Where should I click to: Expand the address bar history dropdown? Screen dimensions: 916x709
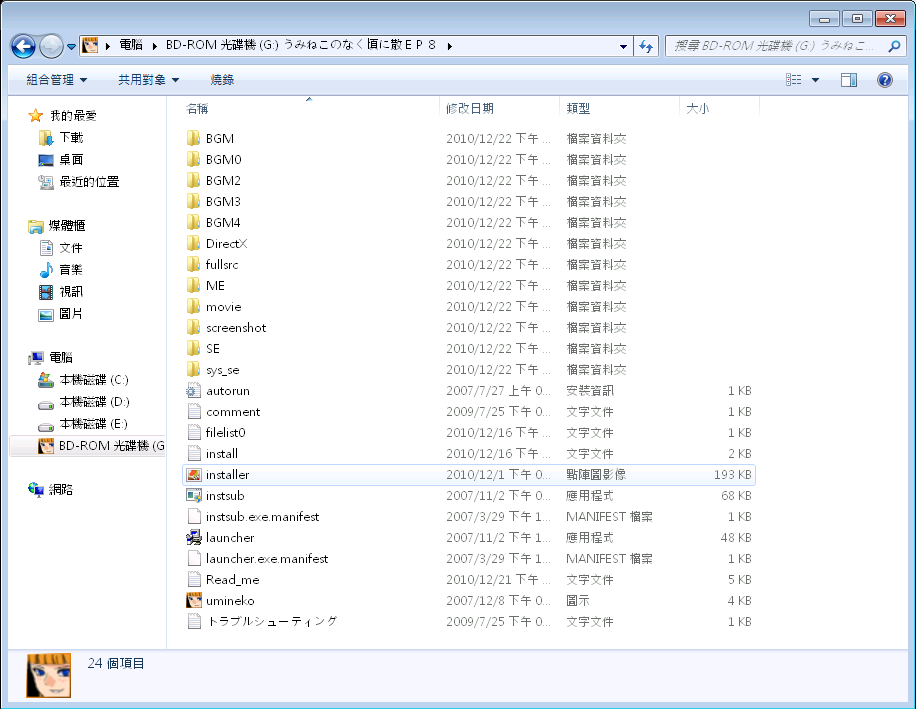click(623, 46)
